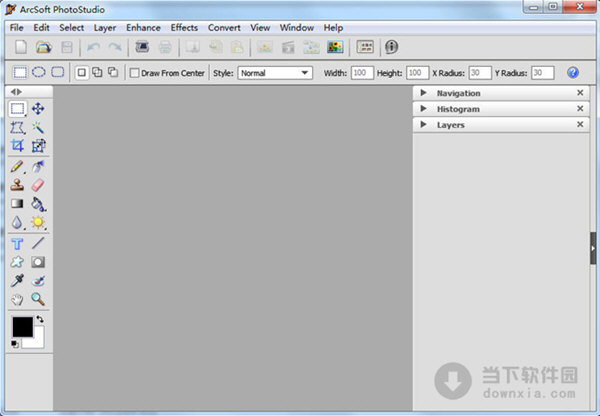The image size is (600, 416).
Task: Reset colors to default black and white
Action: [15, 344]
